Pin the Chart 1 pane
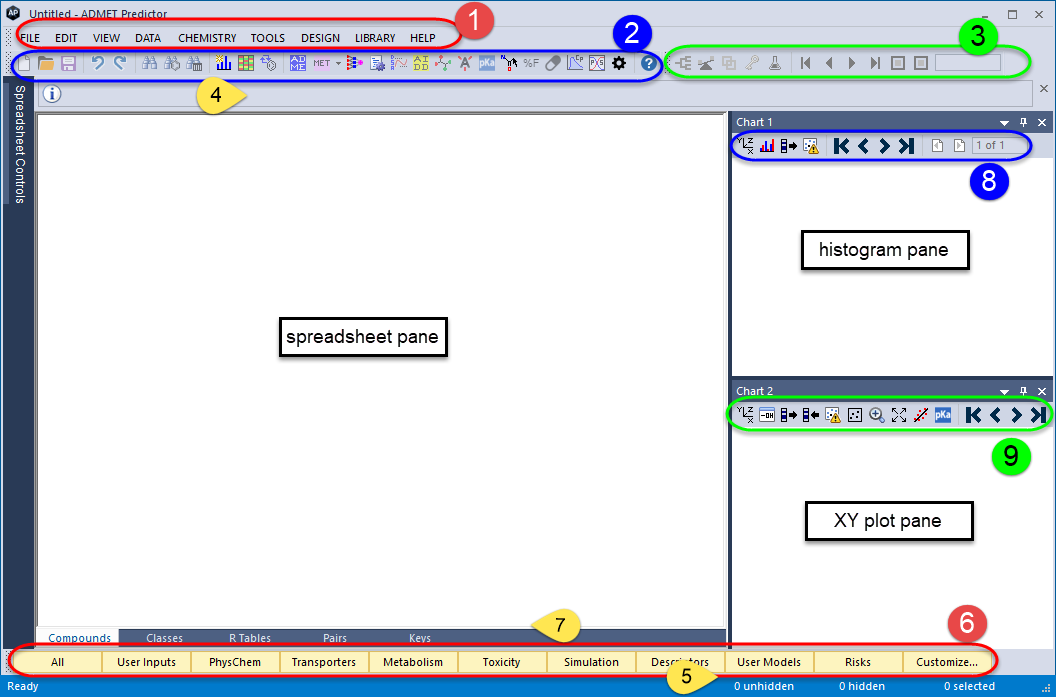The width and height of the screenshot is (1056, 697). point(1024,123)
